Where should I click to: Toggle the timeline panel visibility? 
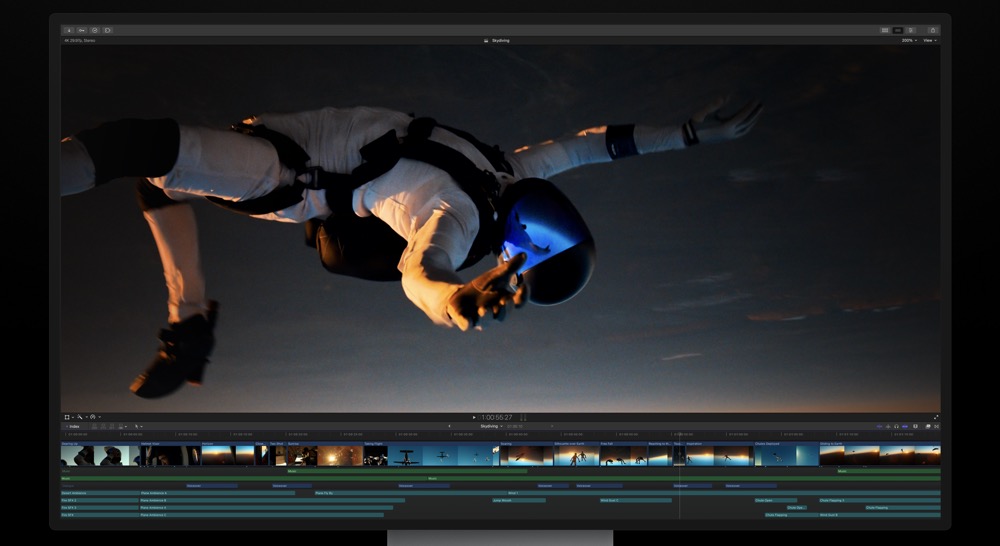[897, 30]
